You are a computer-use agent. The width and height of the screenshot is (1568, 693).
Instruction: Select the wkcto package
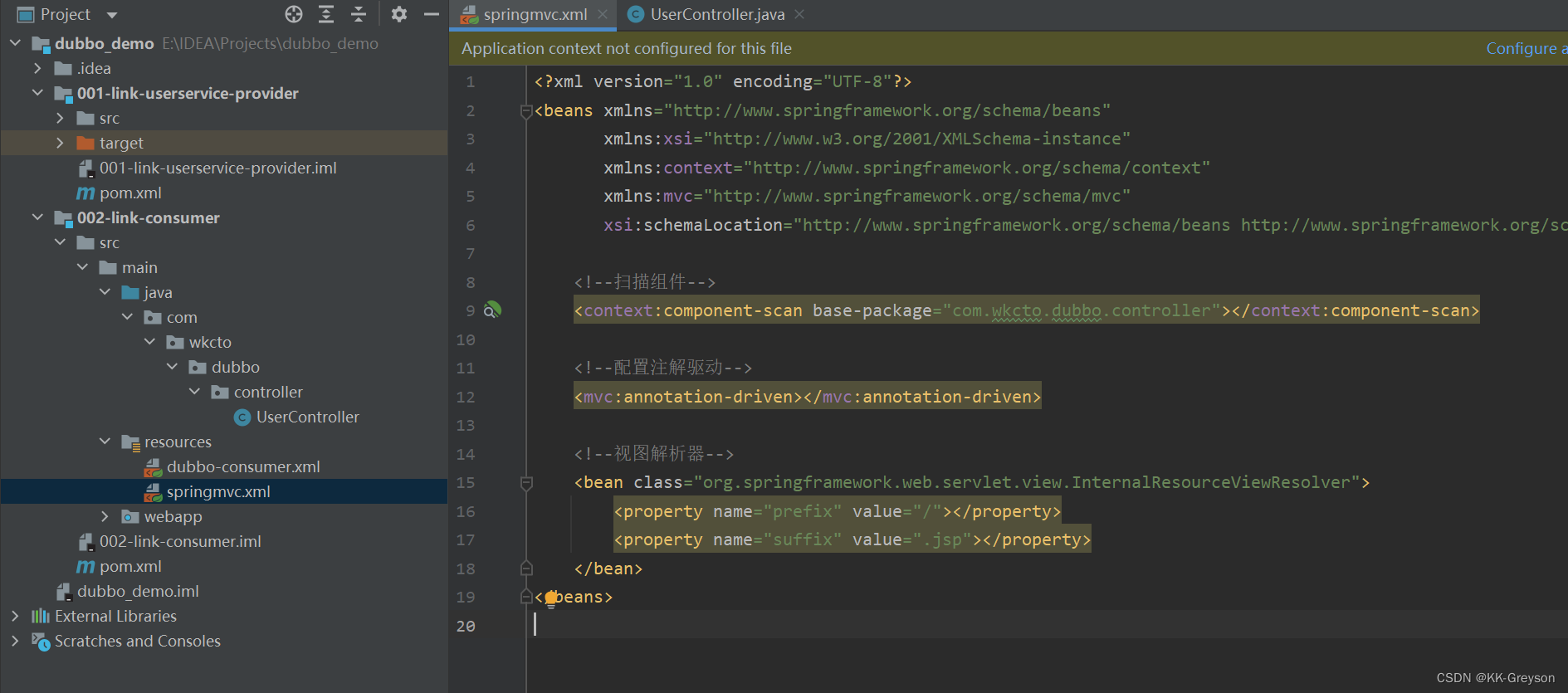point(210,342)
